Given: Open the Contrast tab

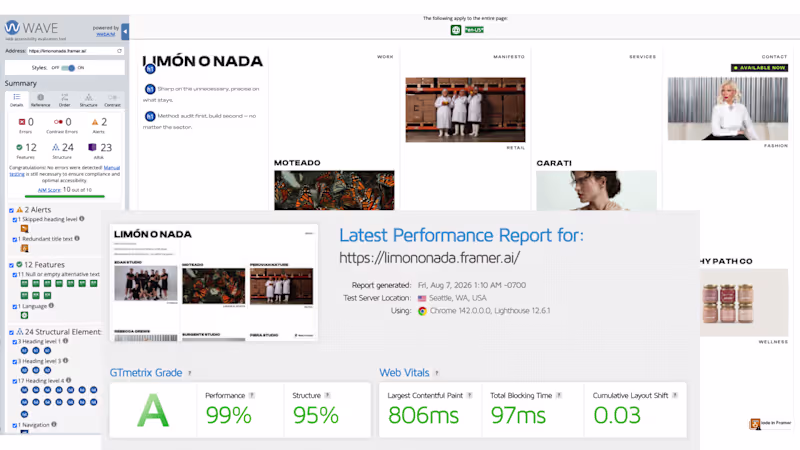Looking at the screenshot, I should 112,100.
